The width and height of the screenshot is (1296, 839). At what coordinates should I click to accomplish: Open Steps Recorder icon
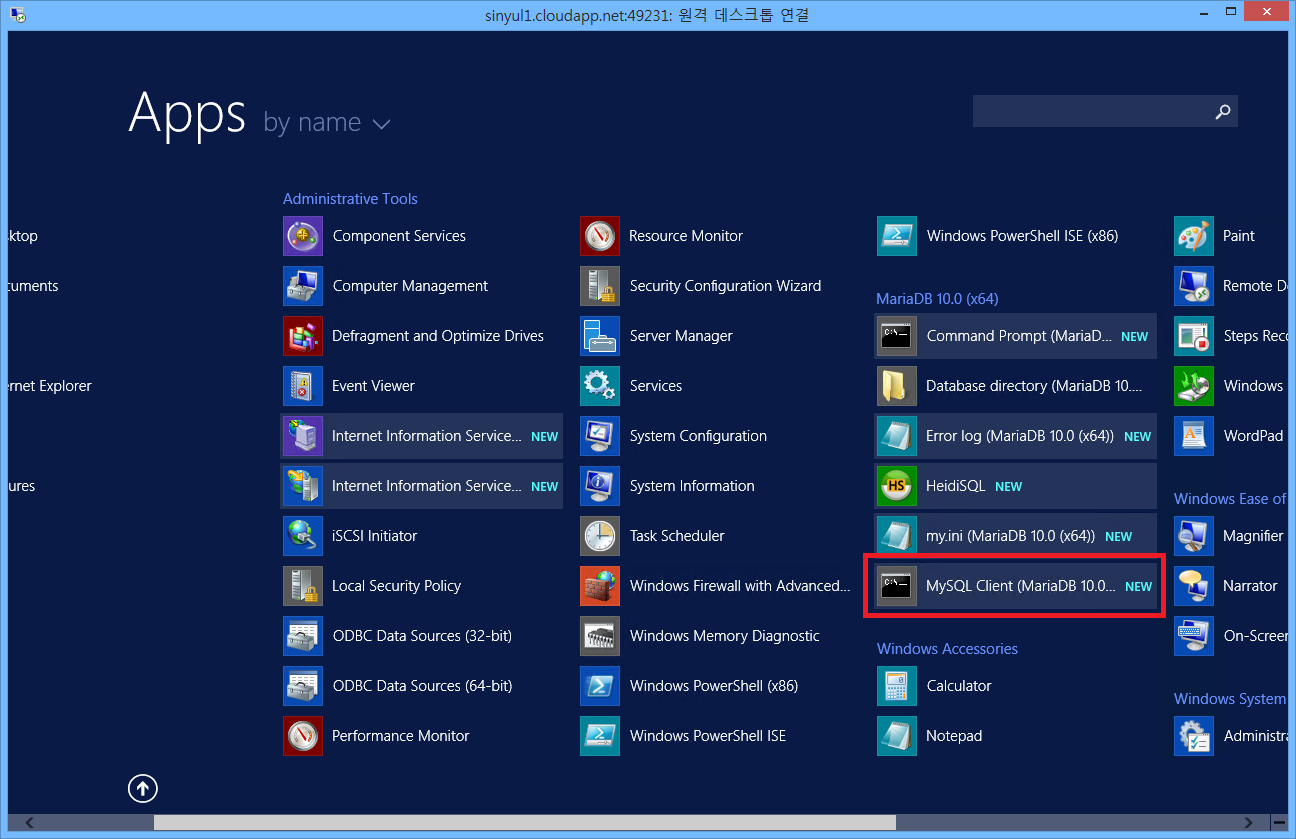(x=1194, y=336)
